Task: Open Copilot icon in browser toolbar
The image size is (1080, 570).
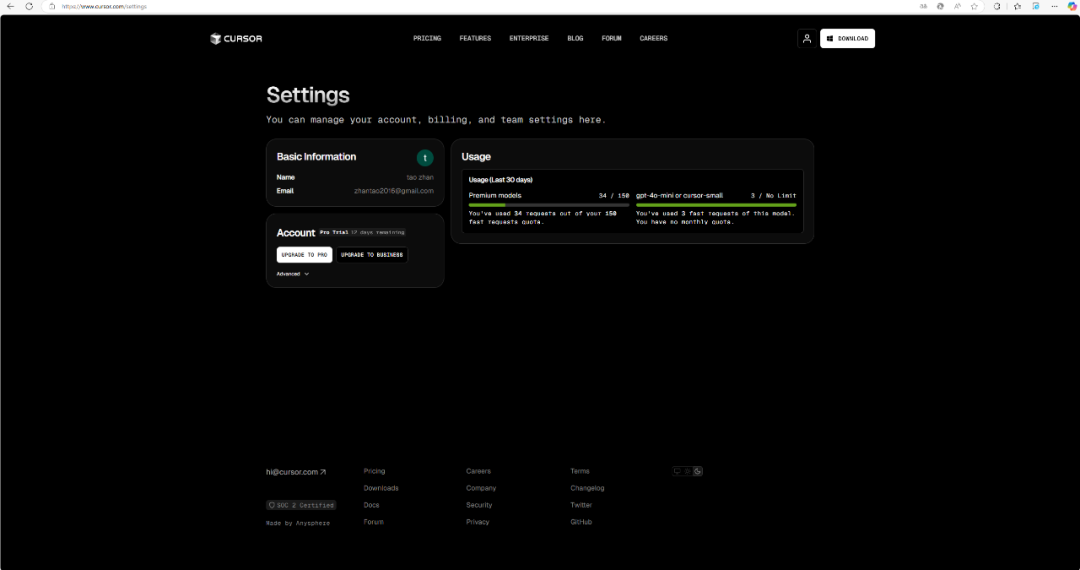Action: (x=1072, y=6)
